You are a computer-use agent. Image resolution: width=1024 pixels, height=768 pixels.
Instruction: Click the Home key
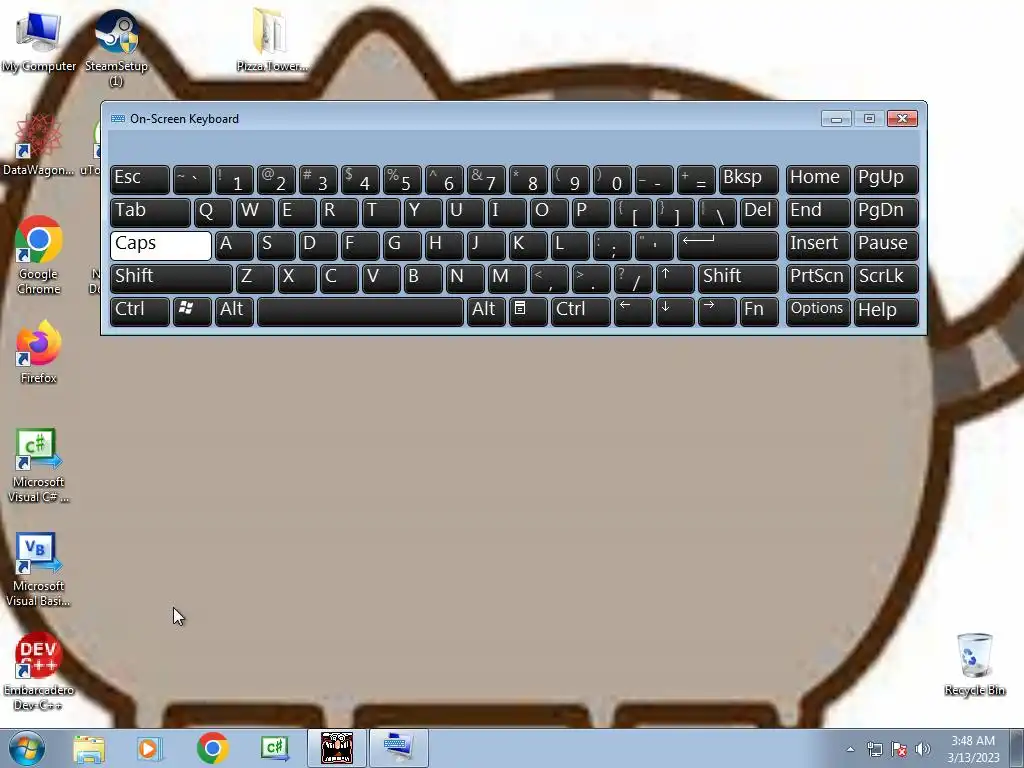(818, 180)
